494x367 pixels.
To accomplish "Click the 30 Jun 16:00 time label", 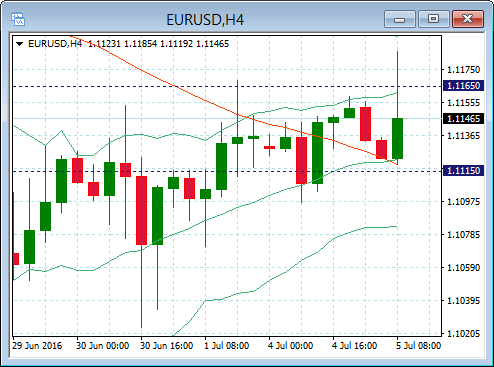I will [x=167, y=346].
